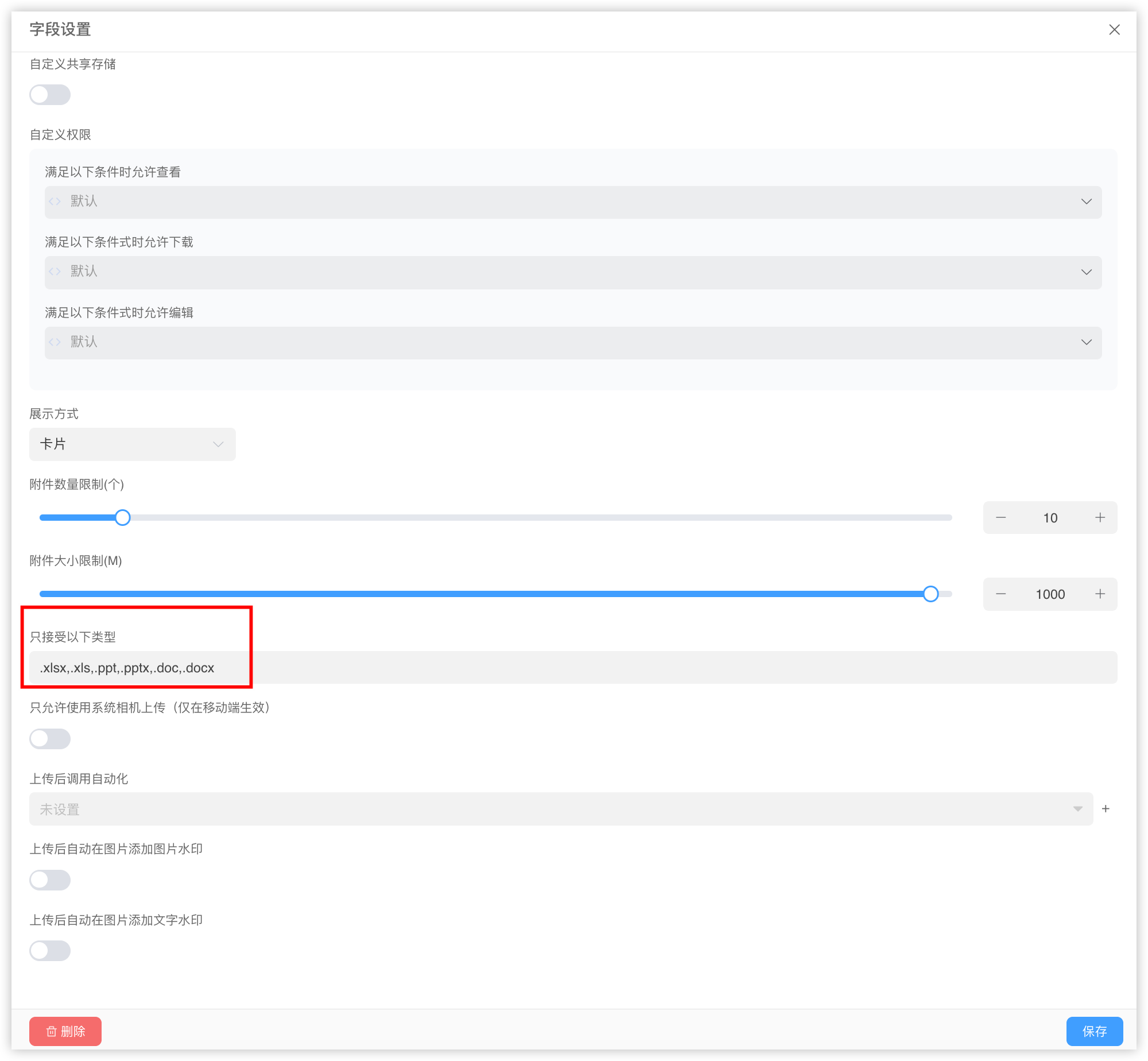Open the 展示方式 卡片 dropdown

[x=132, y=444]
